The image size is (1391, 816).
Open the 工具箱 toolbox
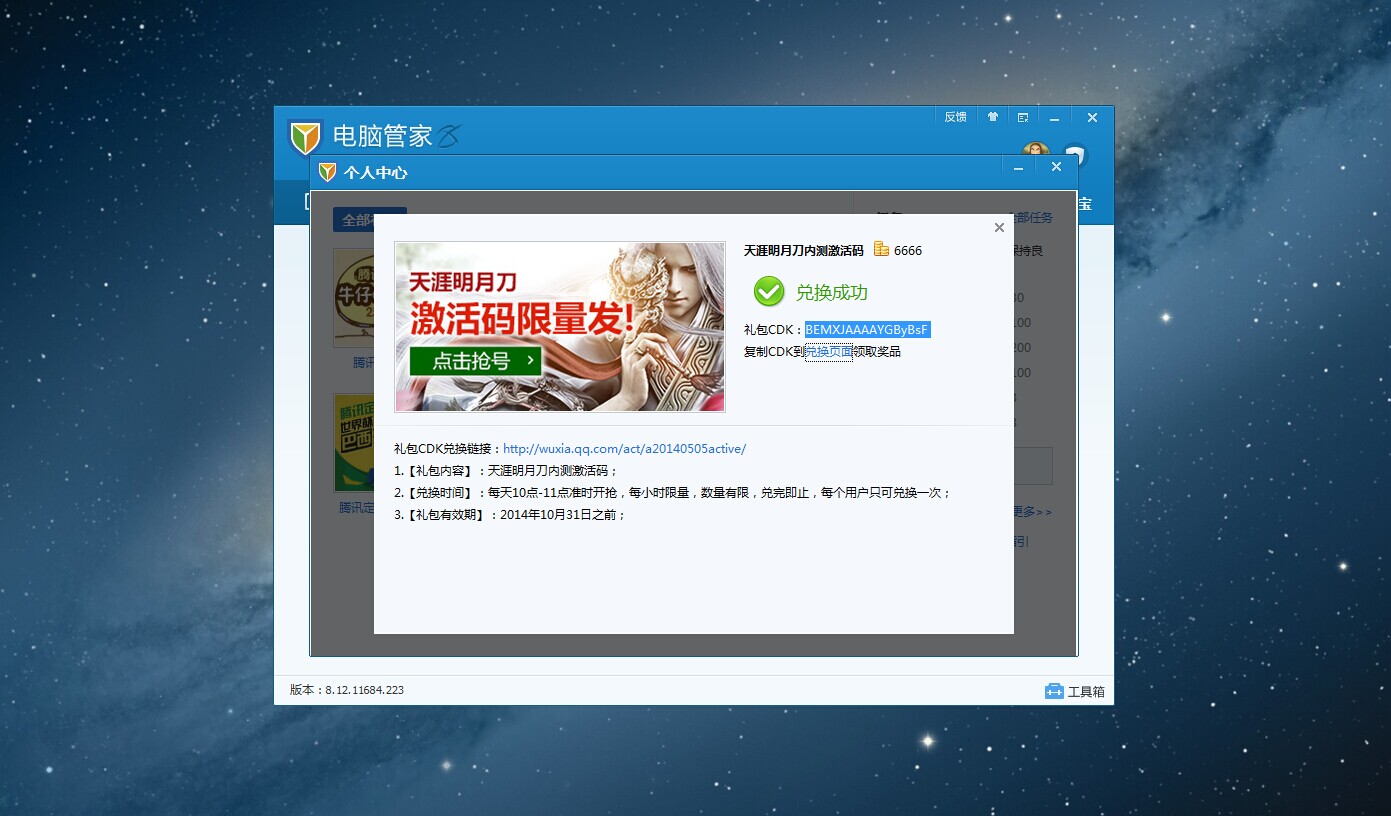pos(1075,691)
